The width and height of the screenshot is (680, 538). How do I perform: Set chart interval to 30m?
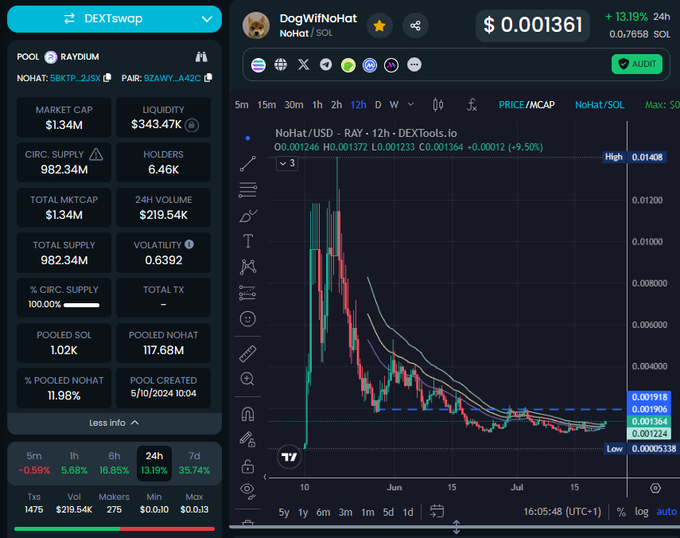tap(294, 105)
